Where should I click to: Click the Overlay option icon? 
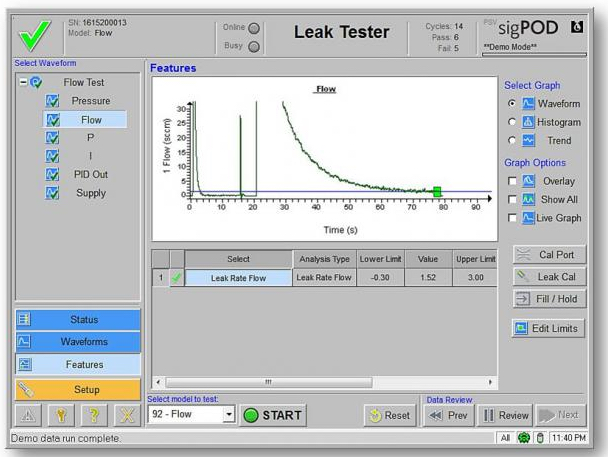tap(528, 181)
